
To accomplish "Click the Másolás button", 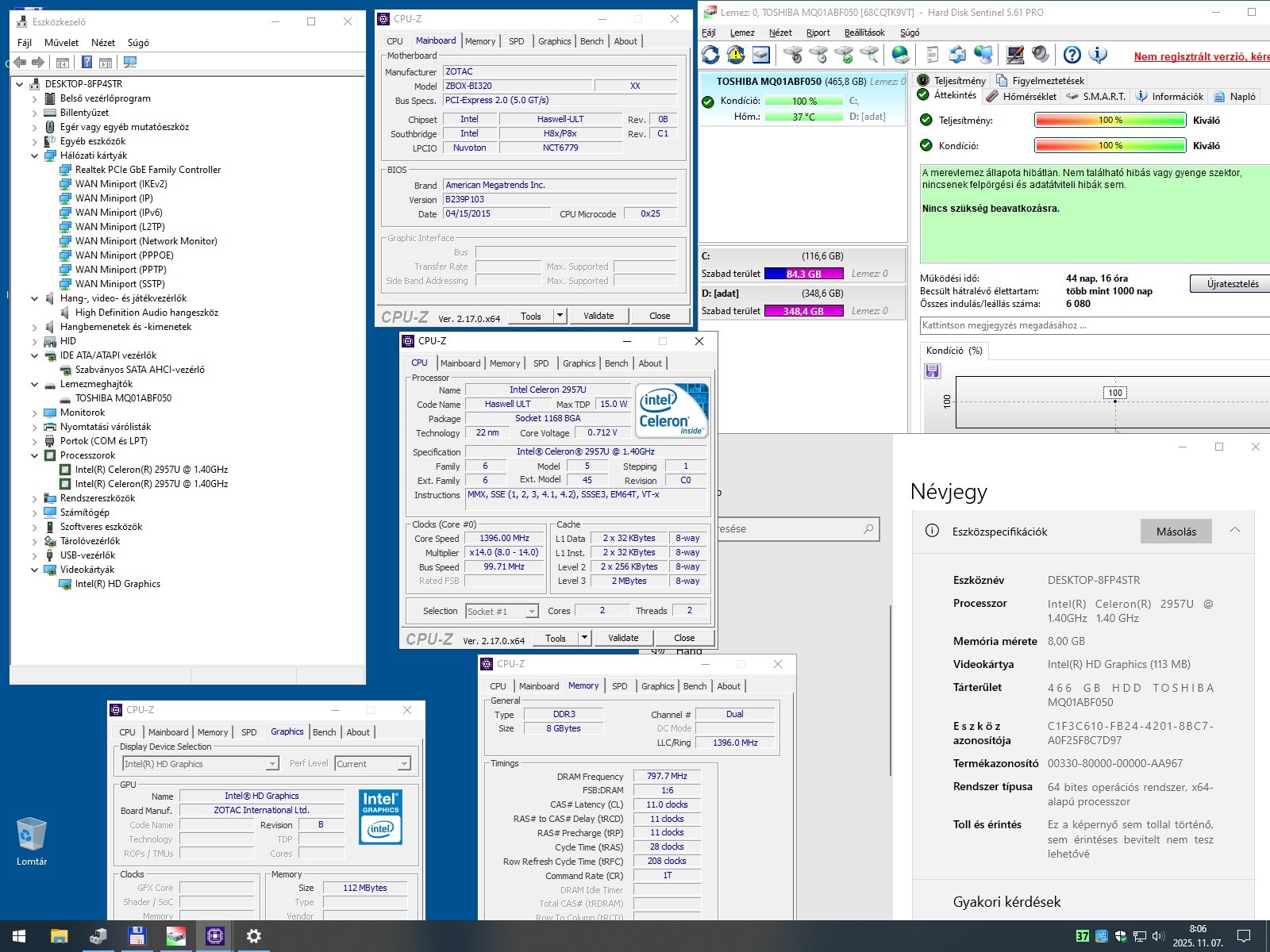I will [1176, 532].
